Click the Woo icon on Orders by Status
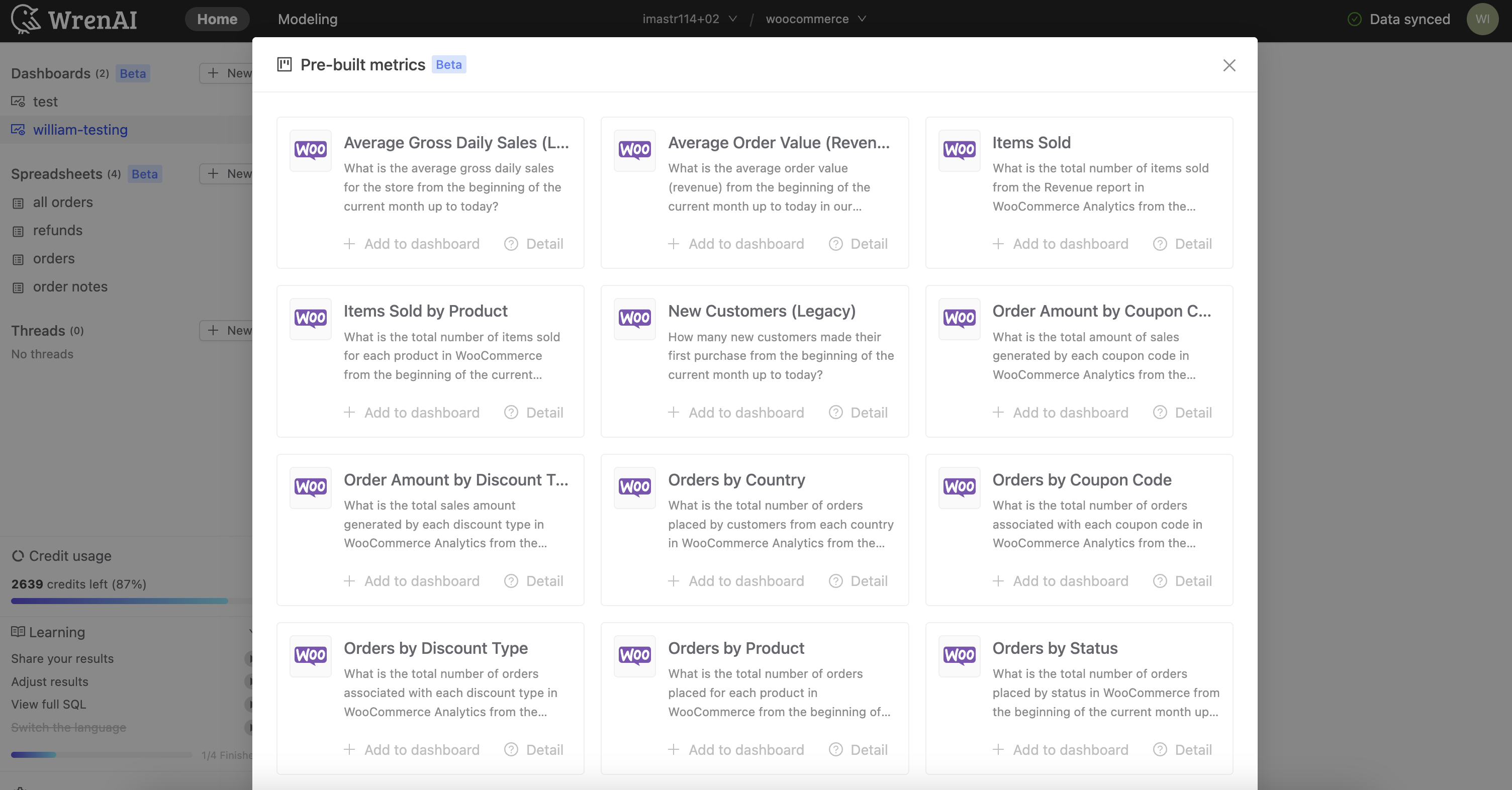 [959, 656]
